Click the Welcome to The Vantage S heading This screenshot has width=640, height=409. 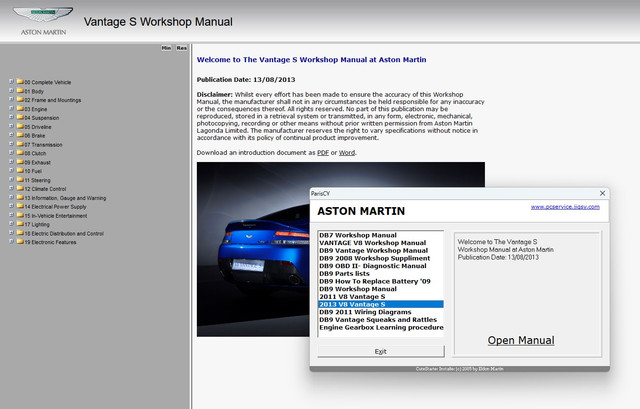[311, 60]
